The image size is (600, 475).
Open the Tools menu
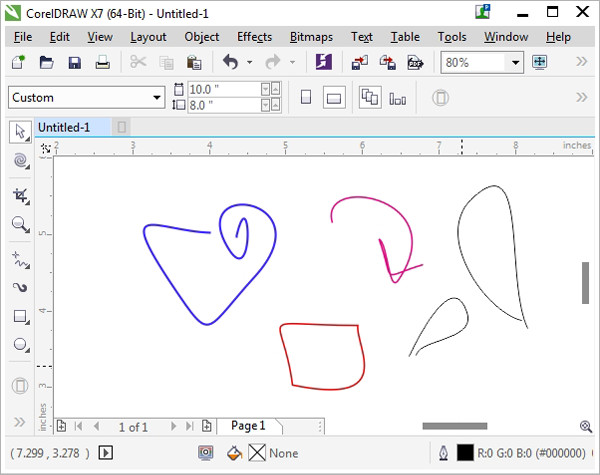click(452, 37)
